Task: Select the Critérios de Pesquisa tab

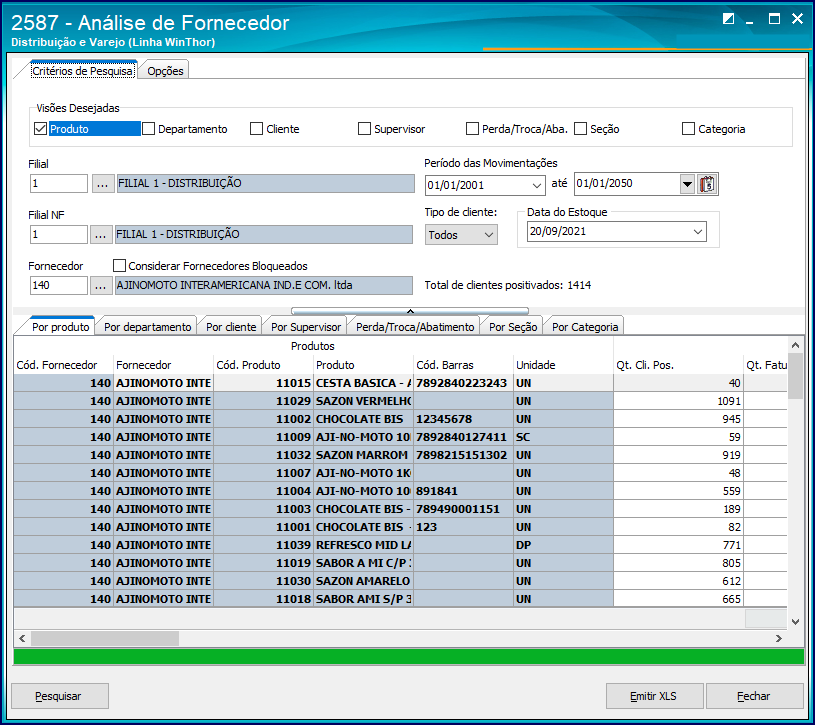Action: point(83,71)
